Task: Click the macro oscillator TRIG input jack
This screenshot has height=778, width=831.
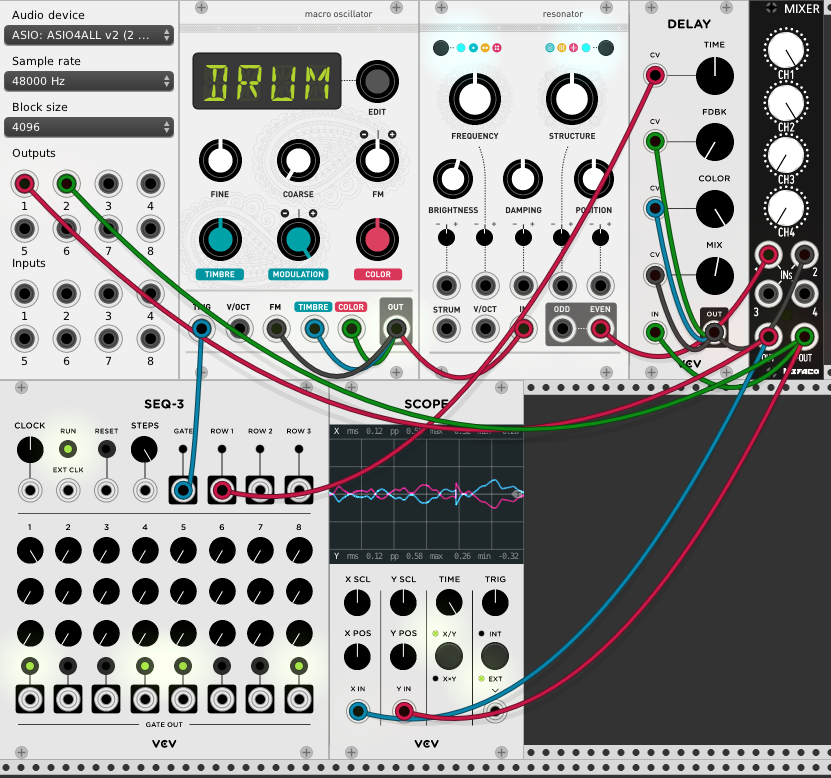Action: coord(201,329)
